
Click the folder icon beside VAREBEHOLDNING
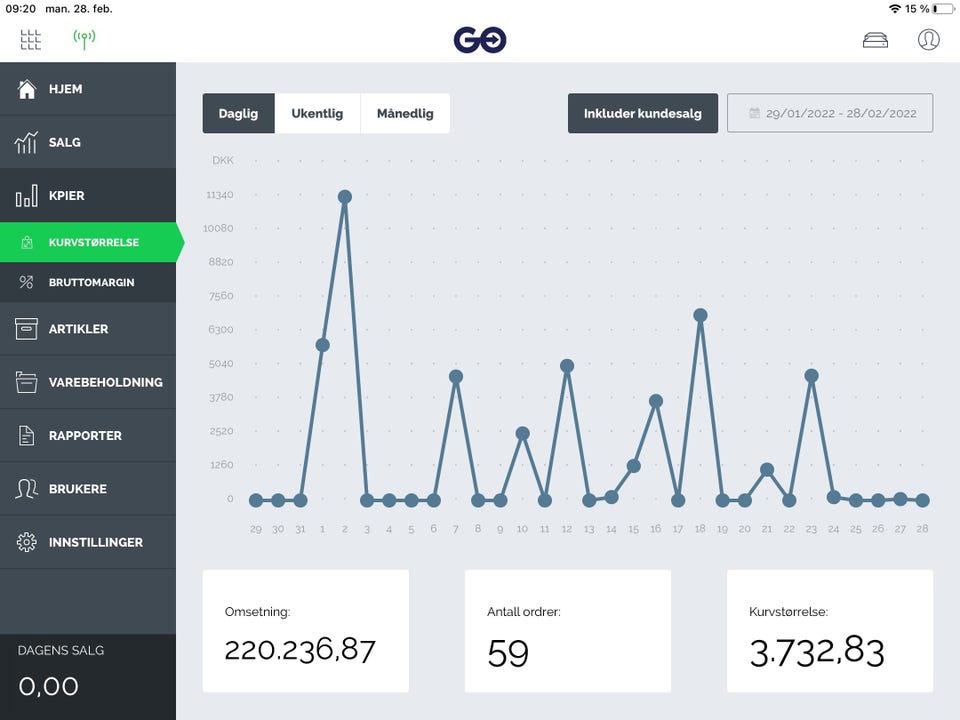26,382
